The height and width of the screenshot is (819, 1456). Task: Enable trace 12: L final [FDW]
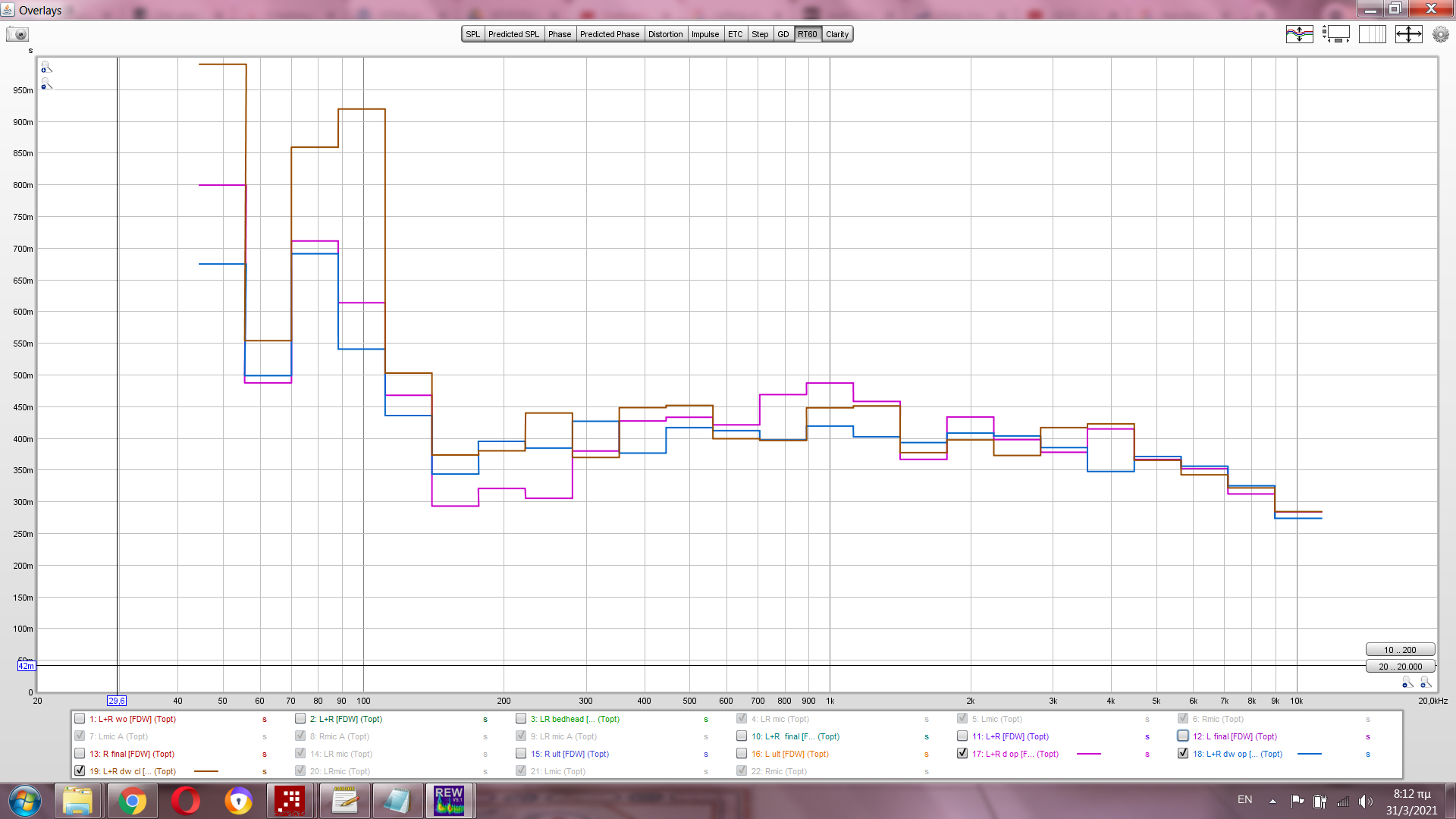(1183, 736)
